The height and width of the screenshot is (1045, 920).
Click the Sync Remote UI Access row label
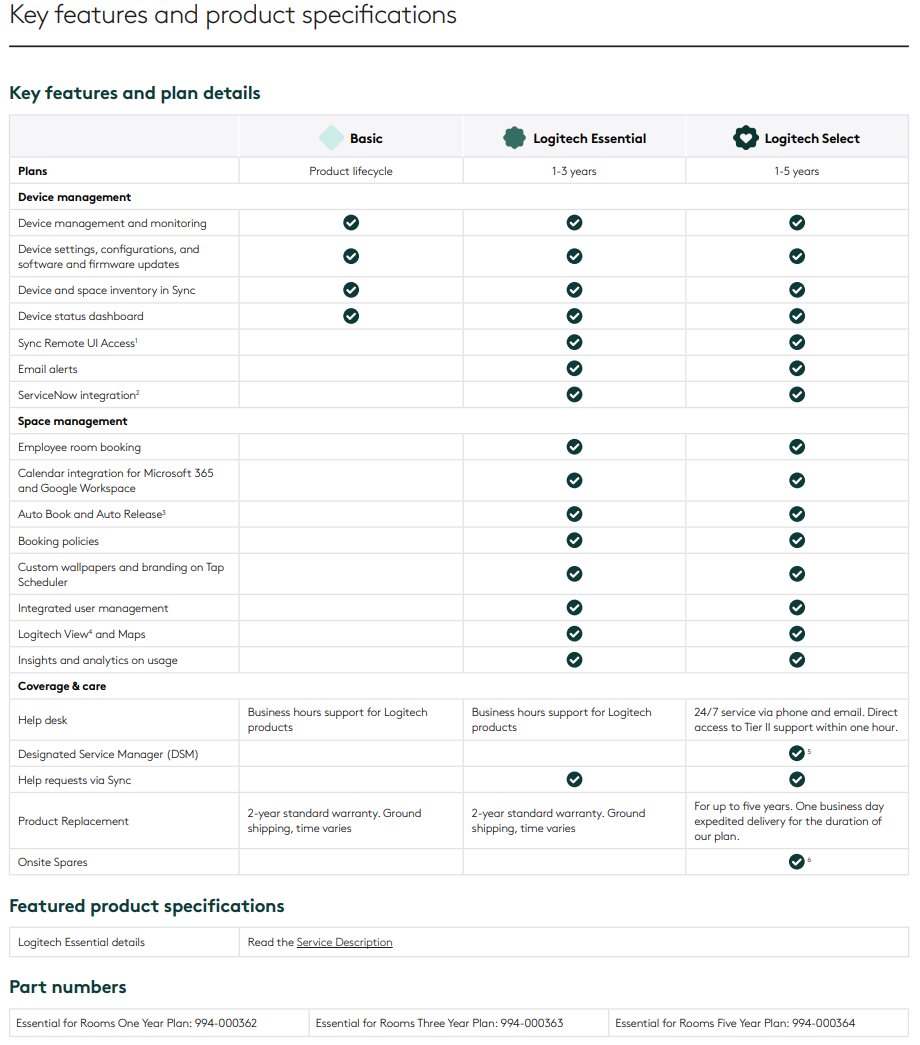77,343
